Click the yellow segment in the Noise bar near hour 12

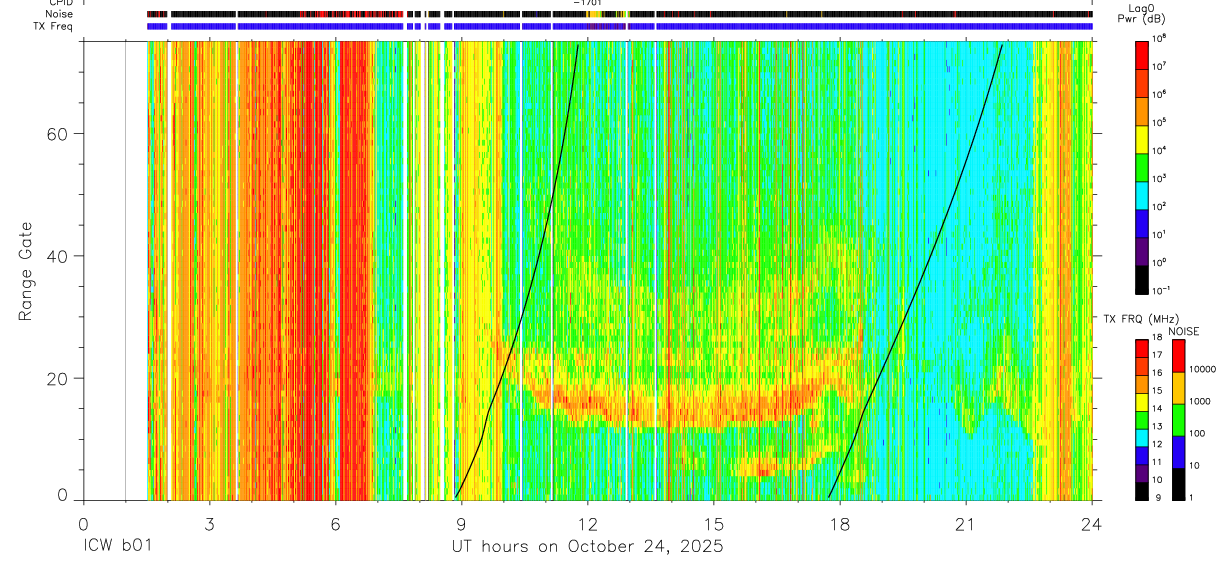click(594, 14)
